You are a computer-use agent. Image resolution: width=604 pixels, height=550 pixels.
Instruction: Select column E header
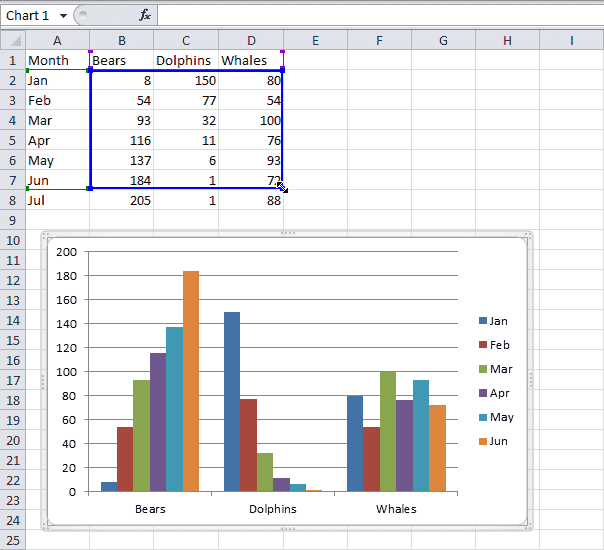315,40
